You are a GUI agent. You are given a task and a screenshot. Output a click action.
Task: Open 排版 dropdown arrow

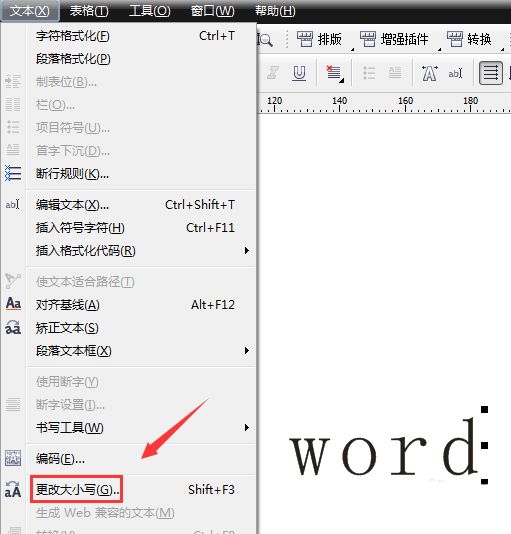[352, 49]
